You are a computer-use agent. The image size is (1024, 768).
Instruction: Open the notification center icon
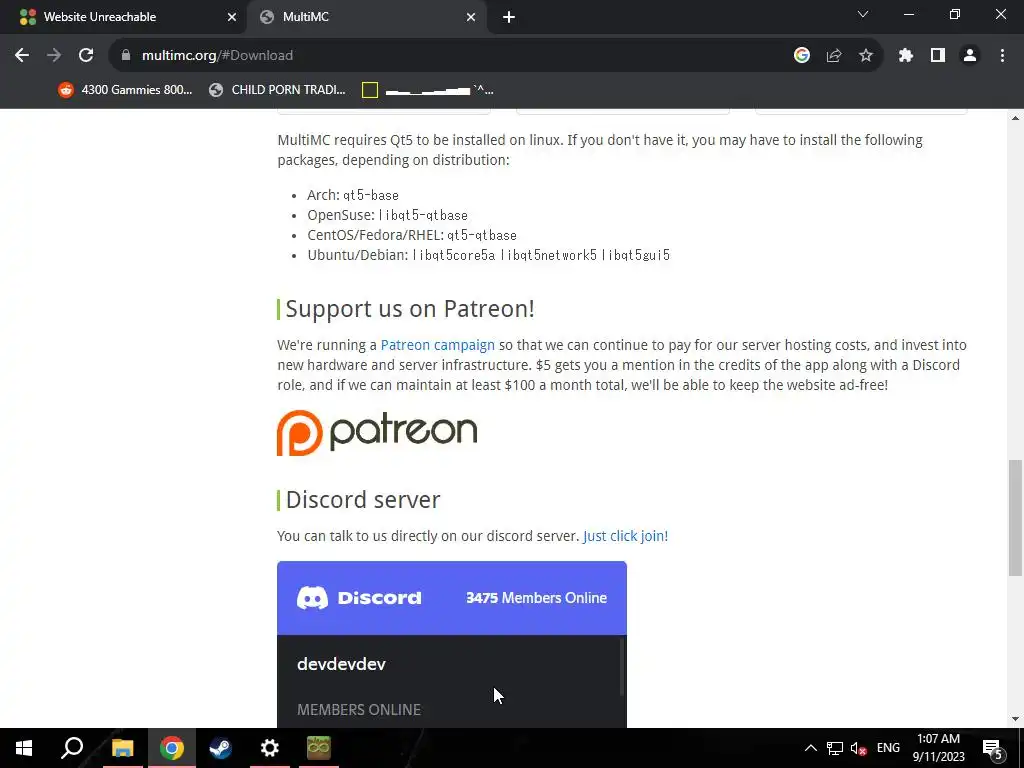(x=993, y=748)
